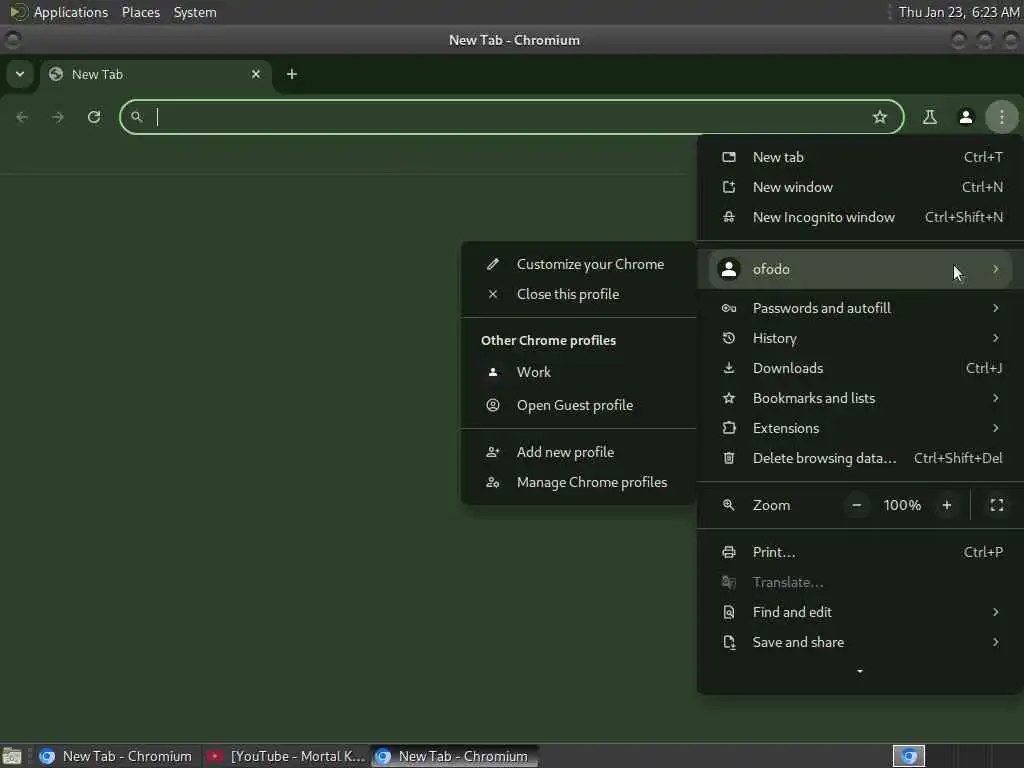Enter full screen via the zoom row icon
Image resolution: width=1024 pixels, height=768 pixels.
click(x=997, y=505)
